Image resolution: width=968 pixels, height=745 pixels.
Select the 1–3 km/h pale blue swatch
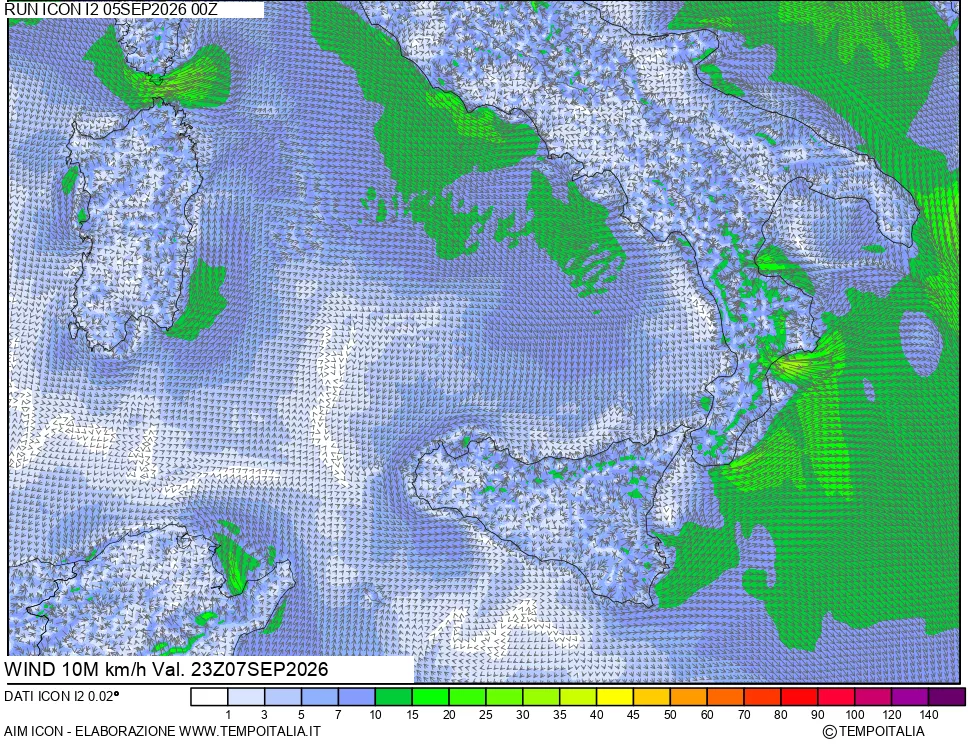[x=246, y=697]
